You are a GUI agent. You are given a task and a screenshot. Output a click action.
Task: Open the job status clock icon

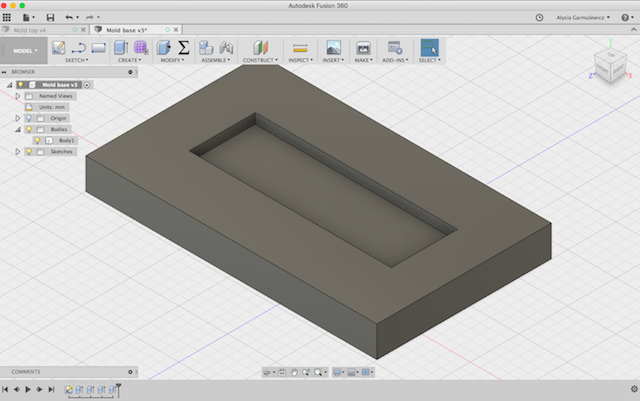[x=539, y=17]
